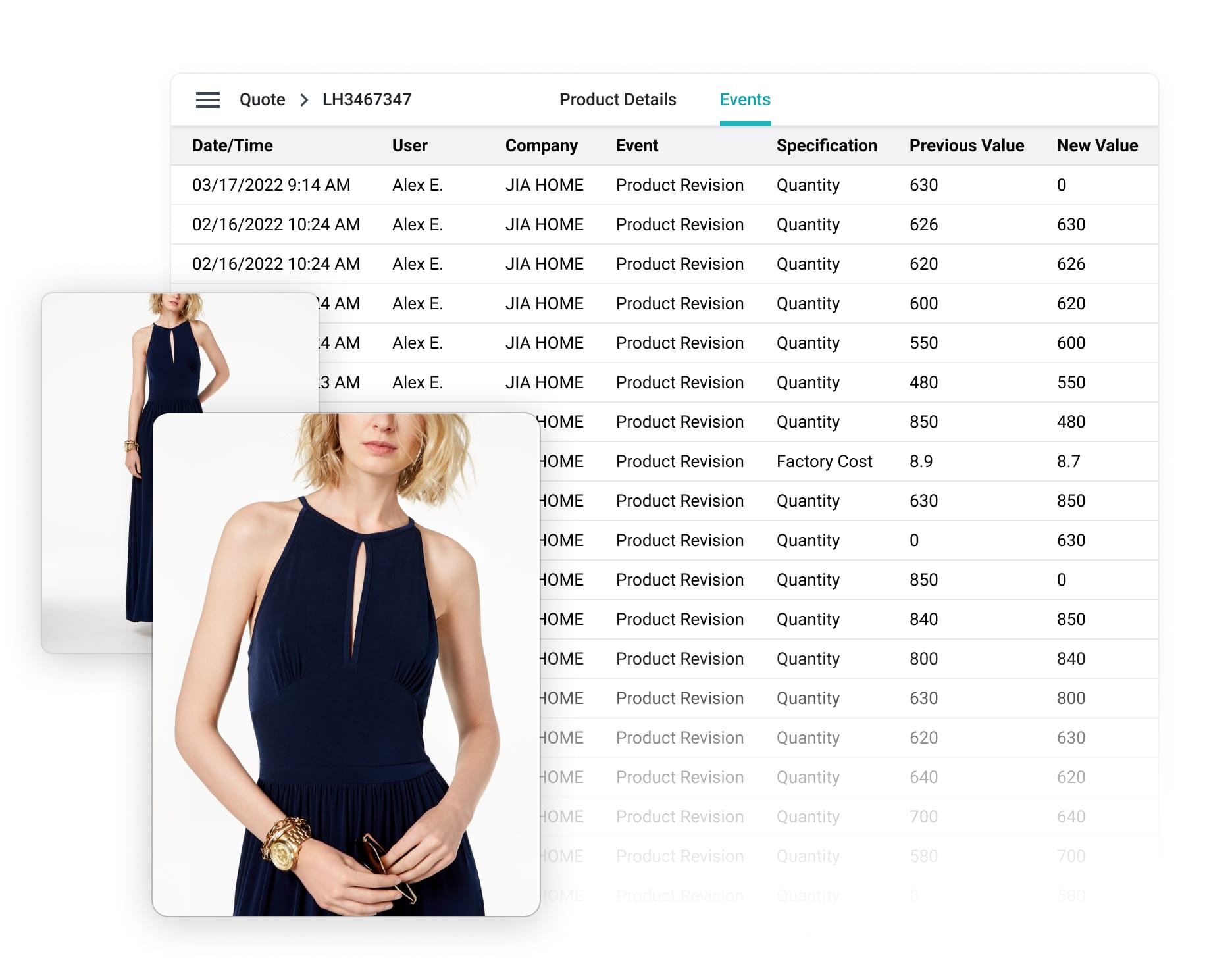
Task: Select the Events tab
Action: point(744,100)
